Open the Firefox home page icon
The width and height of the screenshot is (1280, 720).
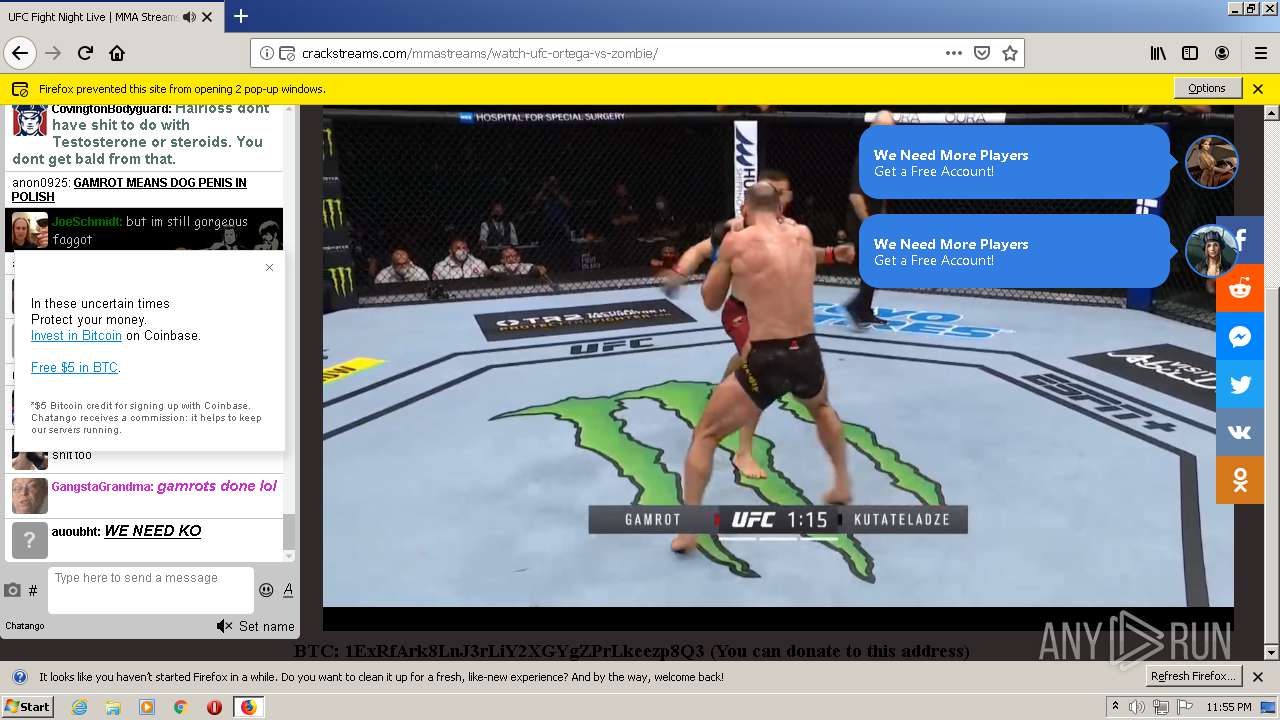[x=117, y=53]
